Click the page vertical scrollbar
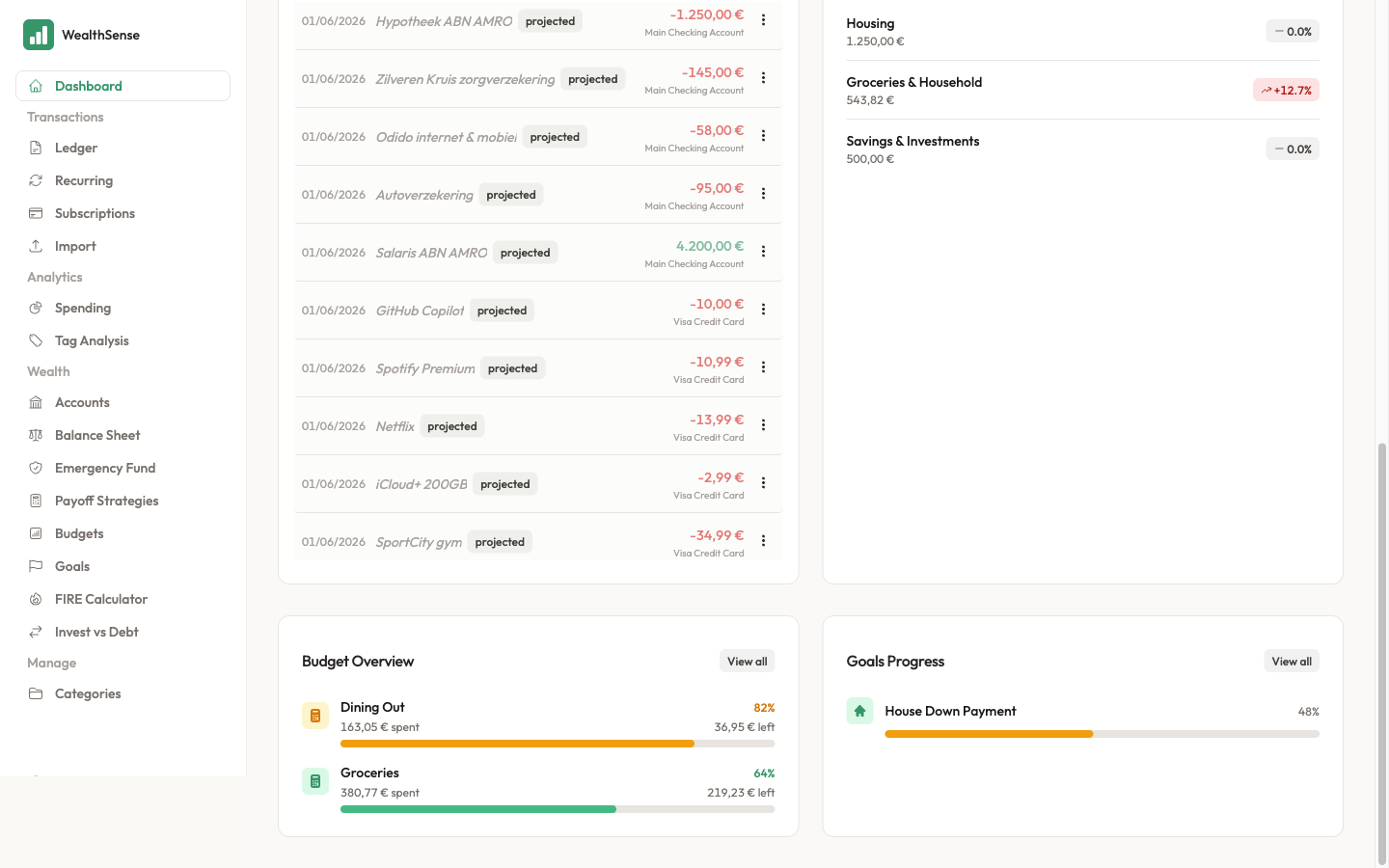 [1381, 654]
